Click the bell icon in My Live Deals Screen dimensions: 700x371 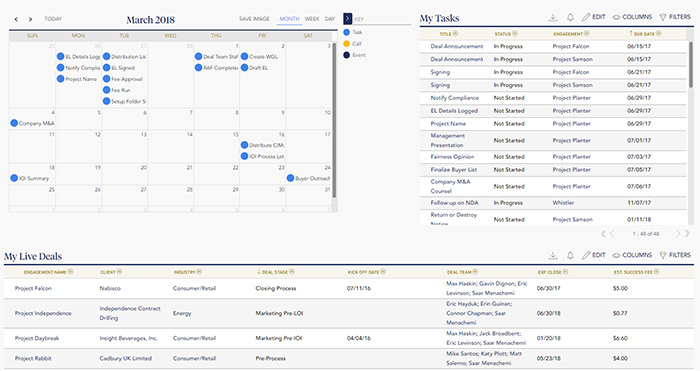click(x=570, y=255)
